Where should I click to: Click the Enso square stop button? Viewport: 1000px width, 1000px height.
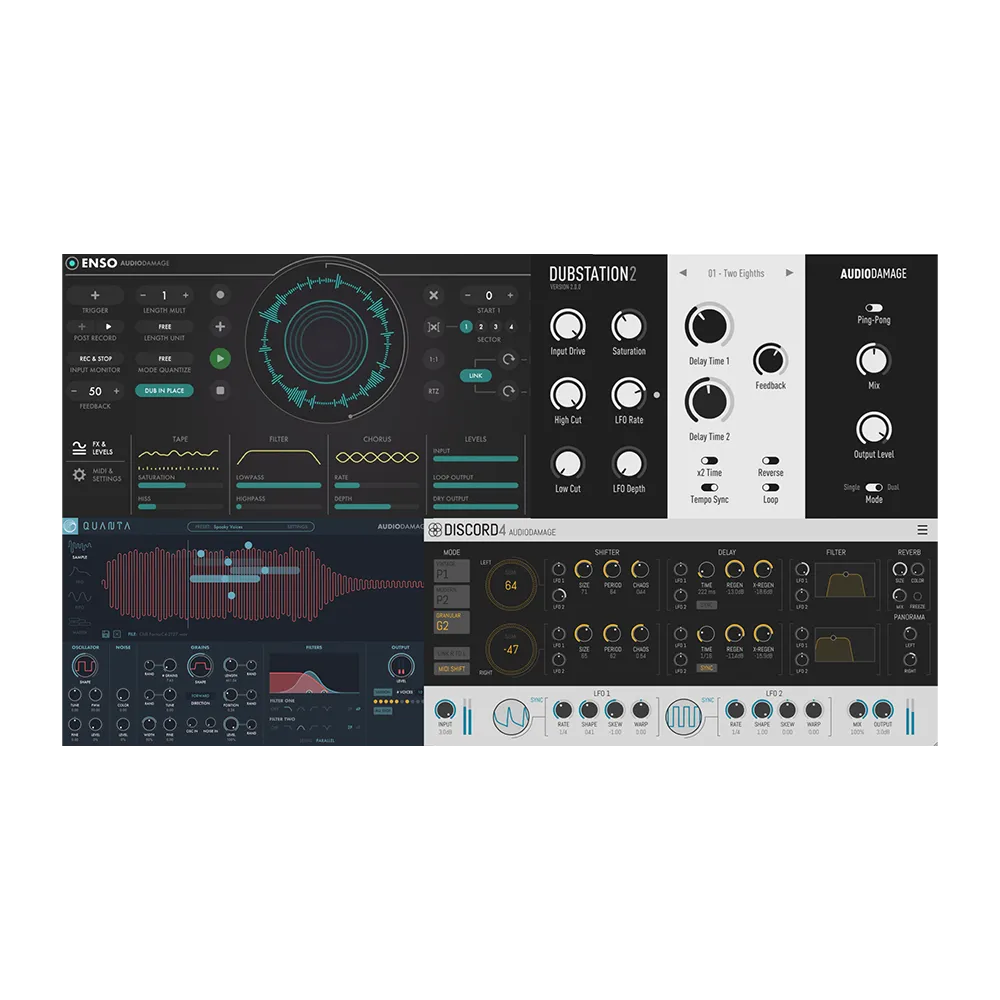click(x=220, y=390)
